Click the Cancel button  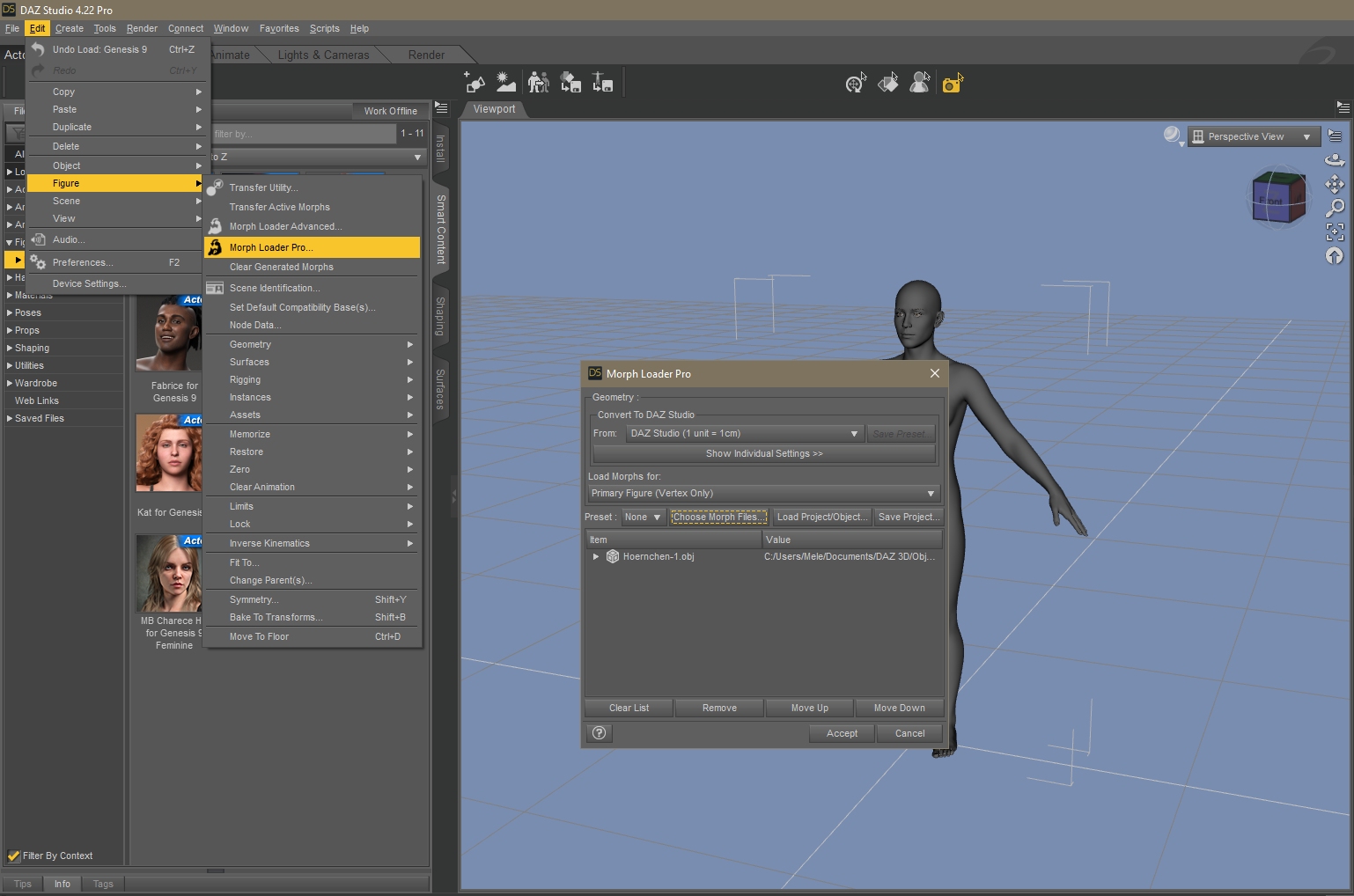click(x=909, y=733)
